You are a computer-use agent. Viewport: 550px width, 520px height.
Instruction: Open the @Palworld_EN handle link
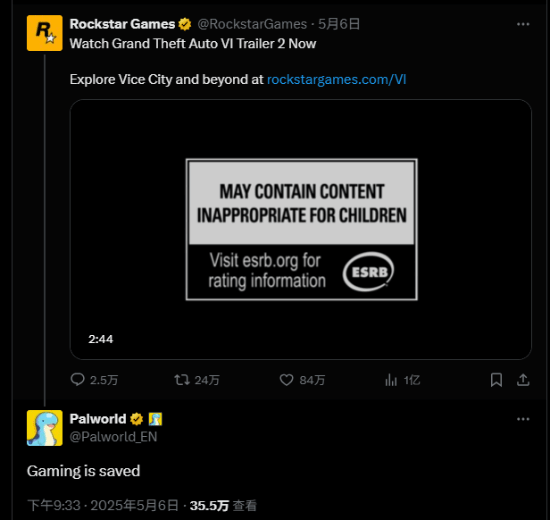point(113,437)
